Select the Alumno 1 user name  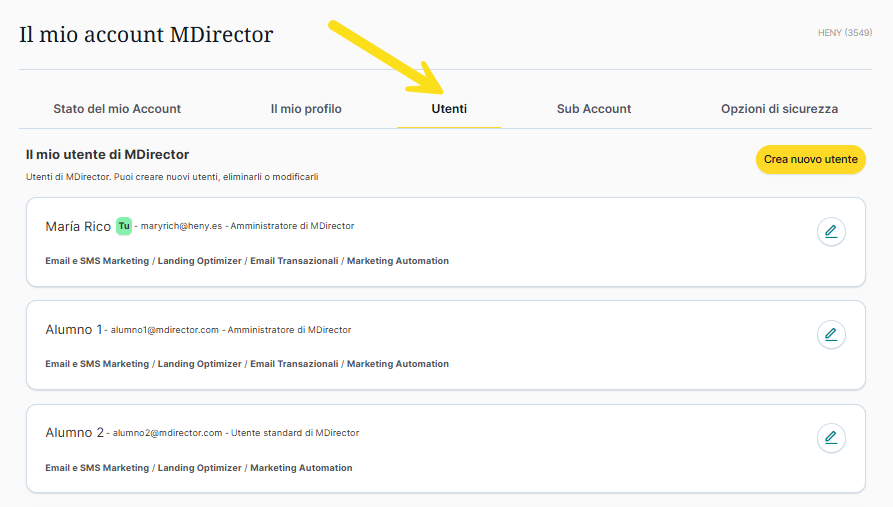point(74,330)
